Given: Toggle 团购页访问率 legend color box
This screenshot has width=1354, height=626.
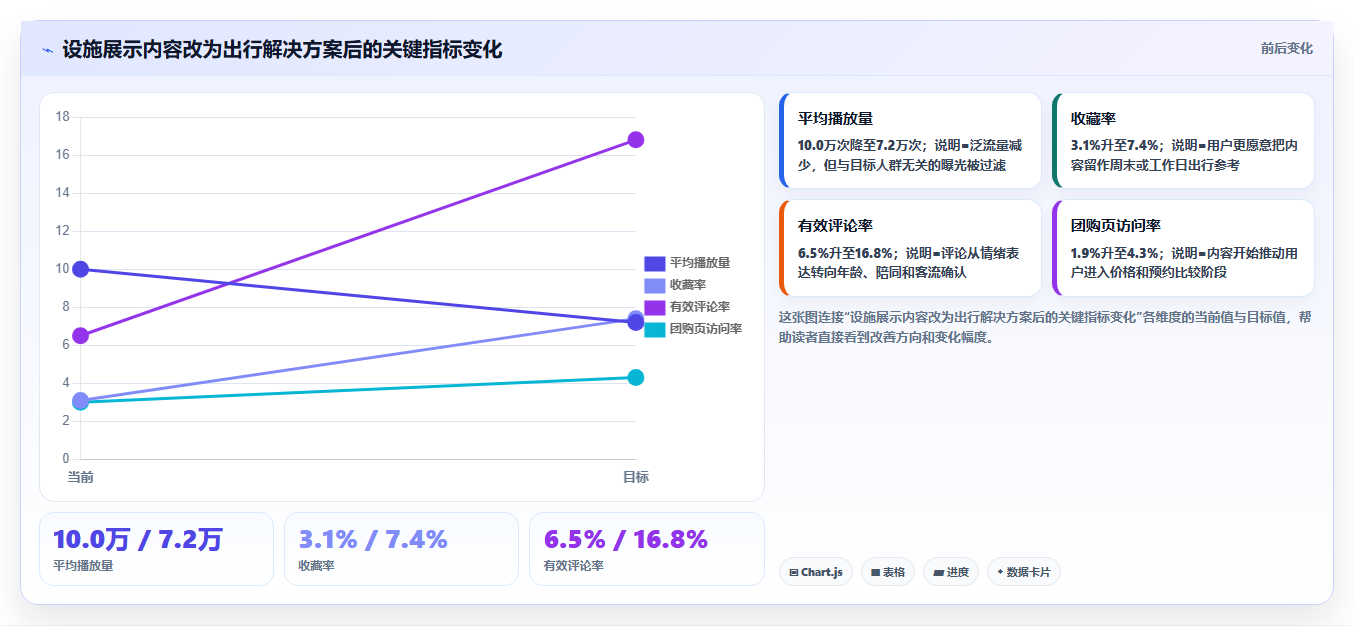Looking at the screenshot, I should coord(654,329).
